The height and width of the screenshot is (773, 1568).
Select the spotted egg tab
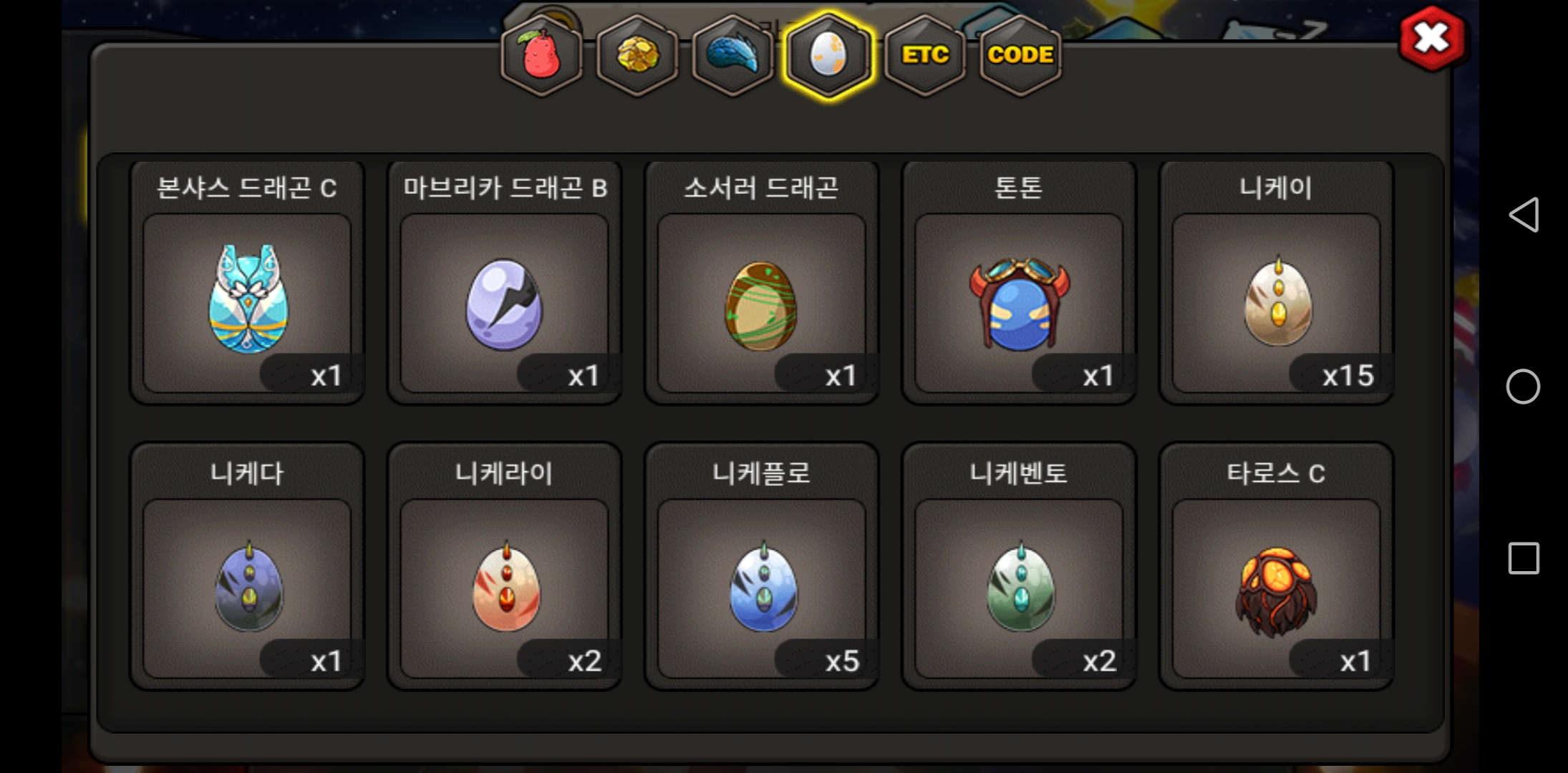click(828, 55)
